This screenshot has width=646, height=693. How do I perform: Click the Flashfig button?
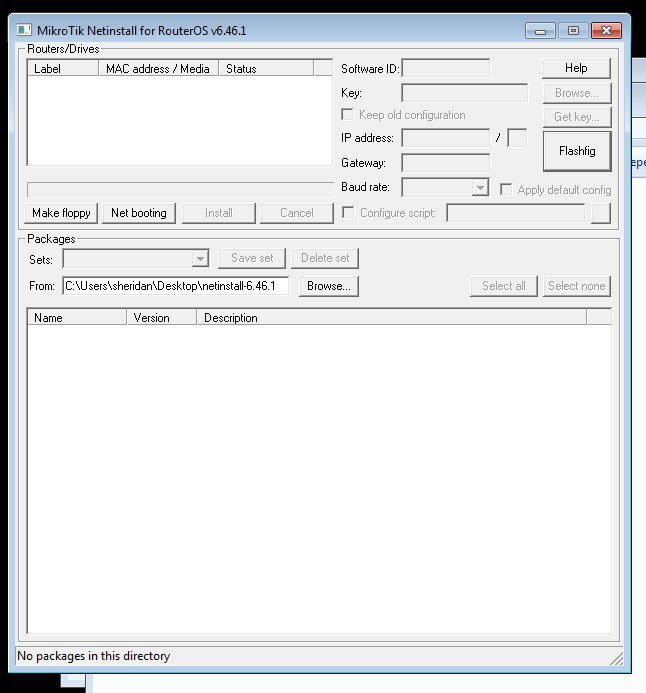coord(577,151)
